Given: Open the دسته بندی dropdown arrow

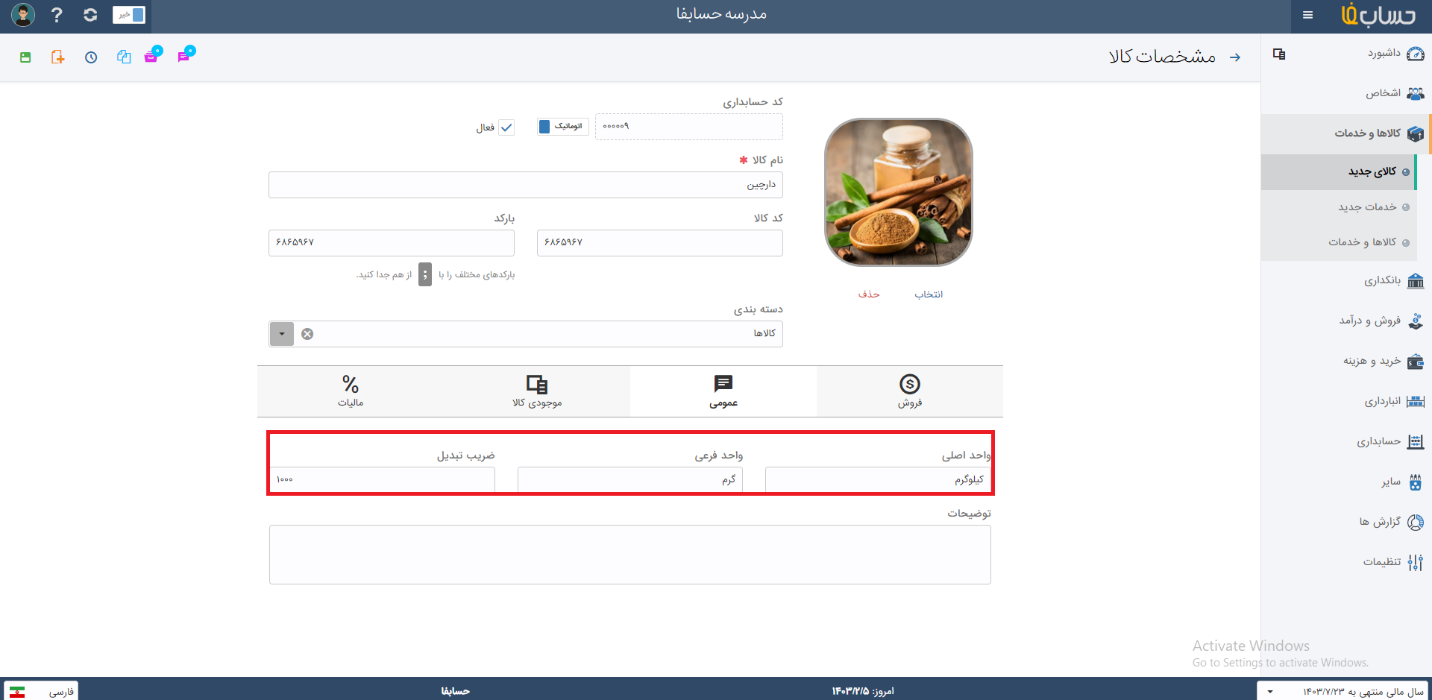Looking at the screenshot, I should (x=282, y=334).
